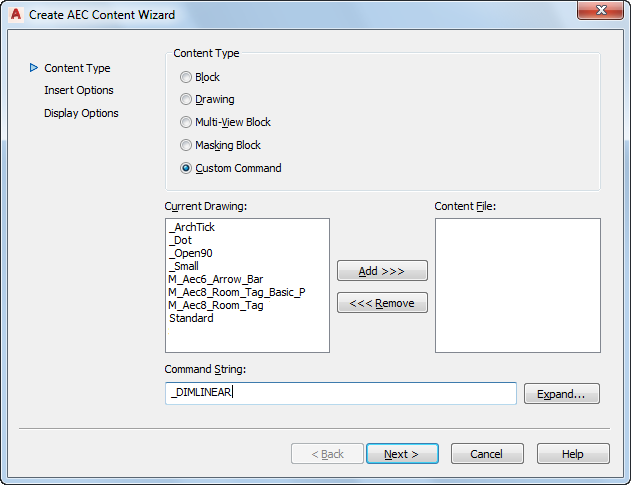Select the Block radio button
This screenshot has width=631, height=485.
[186, 77]
